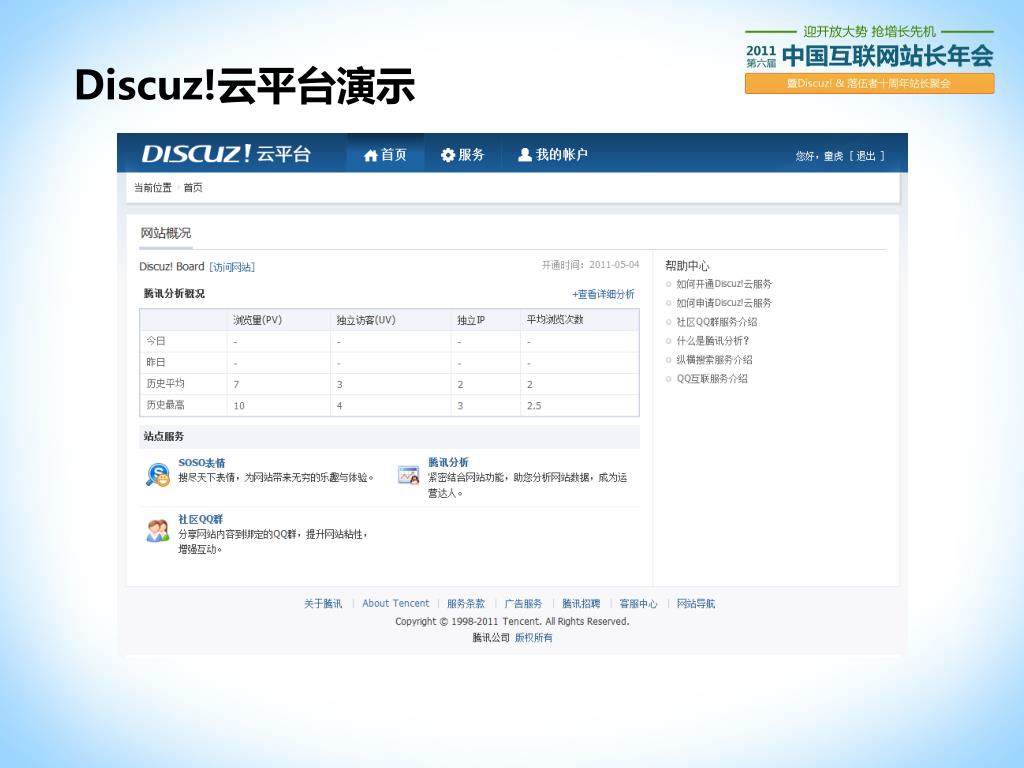Open help item 社区QQ群服务介绍
The image size is (1024, 768).
tap(716, 322)
